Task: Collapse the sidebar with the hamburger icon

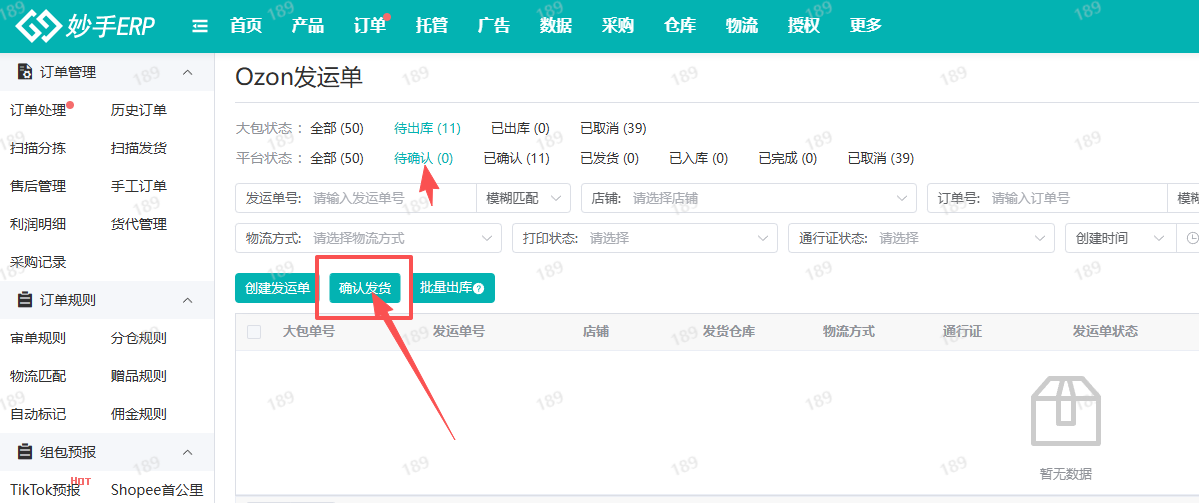Action: click(200, 26)
